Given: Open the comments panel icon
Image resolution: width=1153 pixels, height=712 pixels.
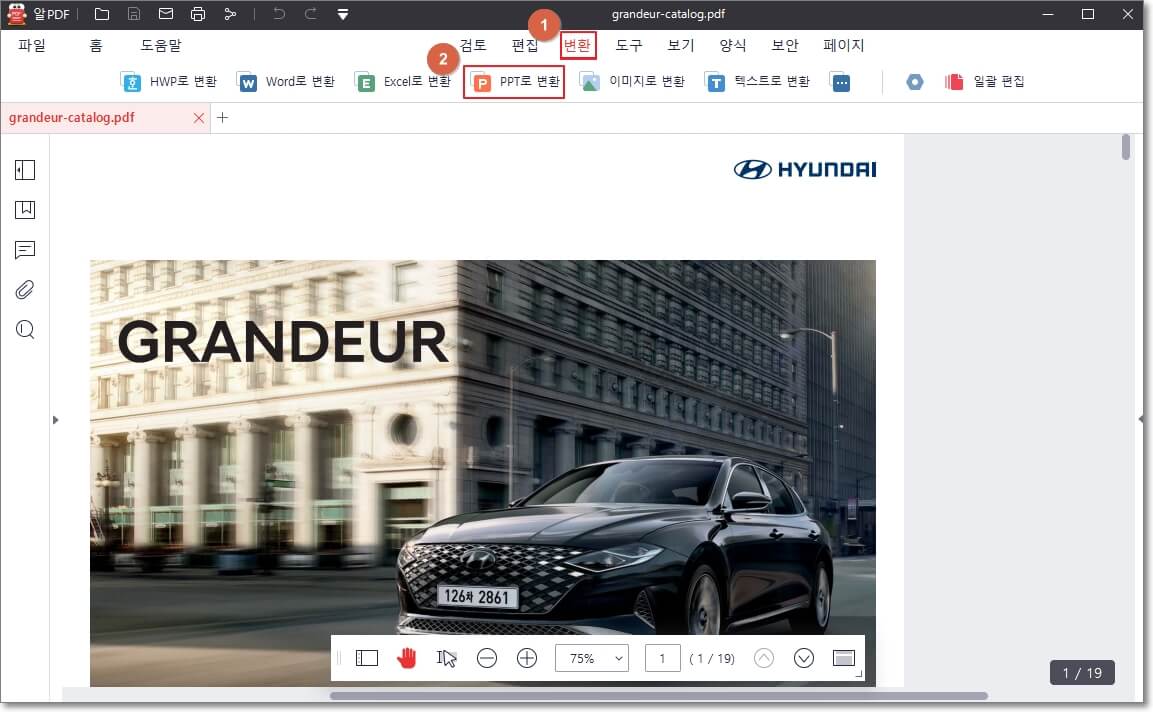Looking at the screenshot, I should click(25, 250).
